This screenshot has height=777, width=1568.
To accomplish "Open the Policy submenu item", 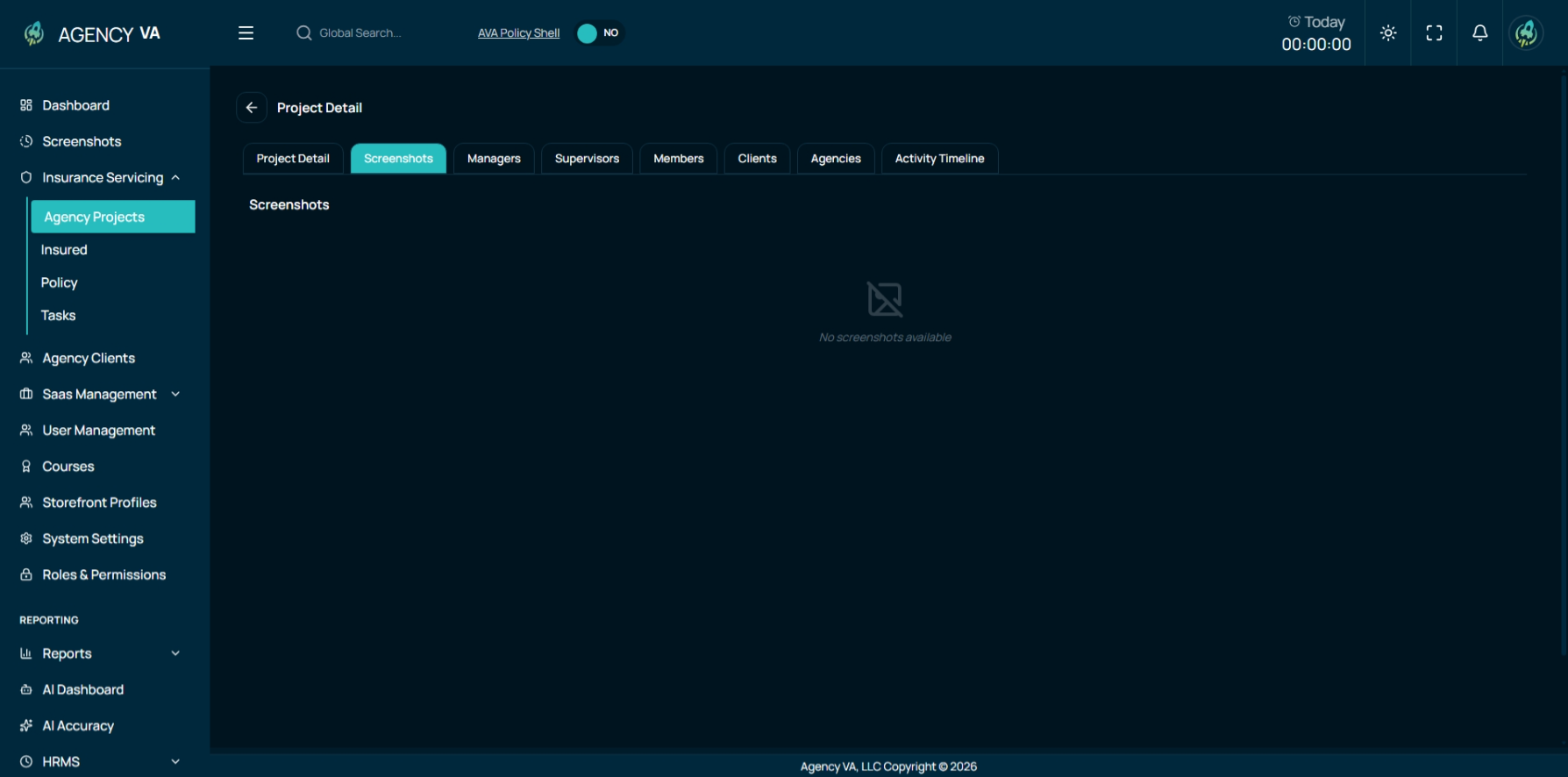I will pos(60,282).
